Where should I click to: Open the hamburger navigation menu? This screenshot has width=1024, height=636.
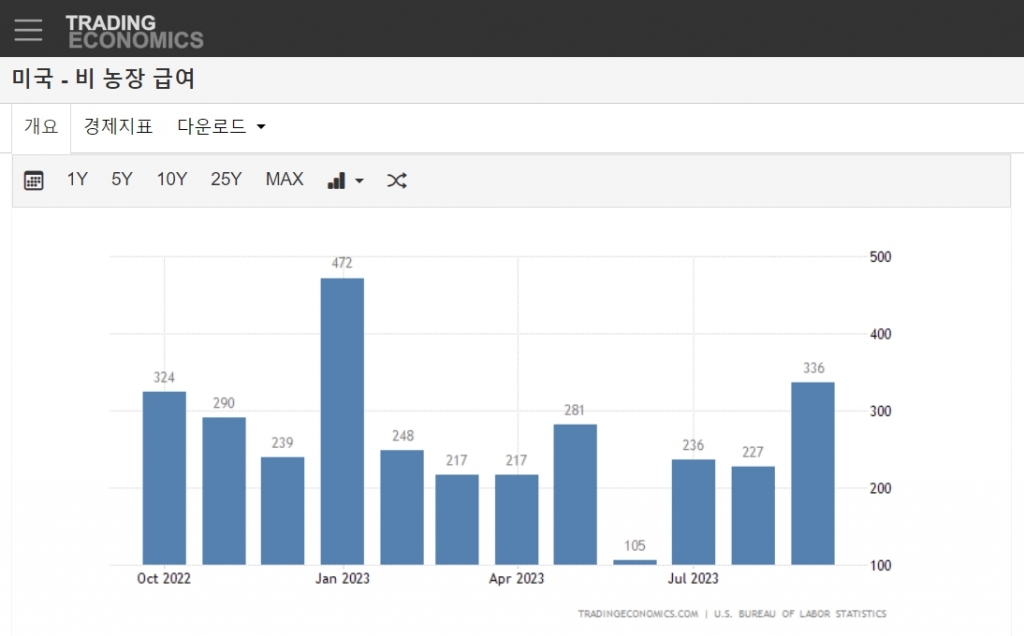pos(29,29)
